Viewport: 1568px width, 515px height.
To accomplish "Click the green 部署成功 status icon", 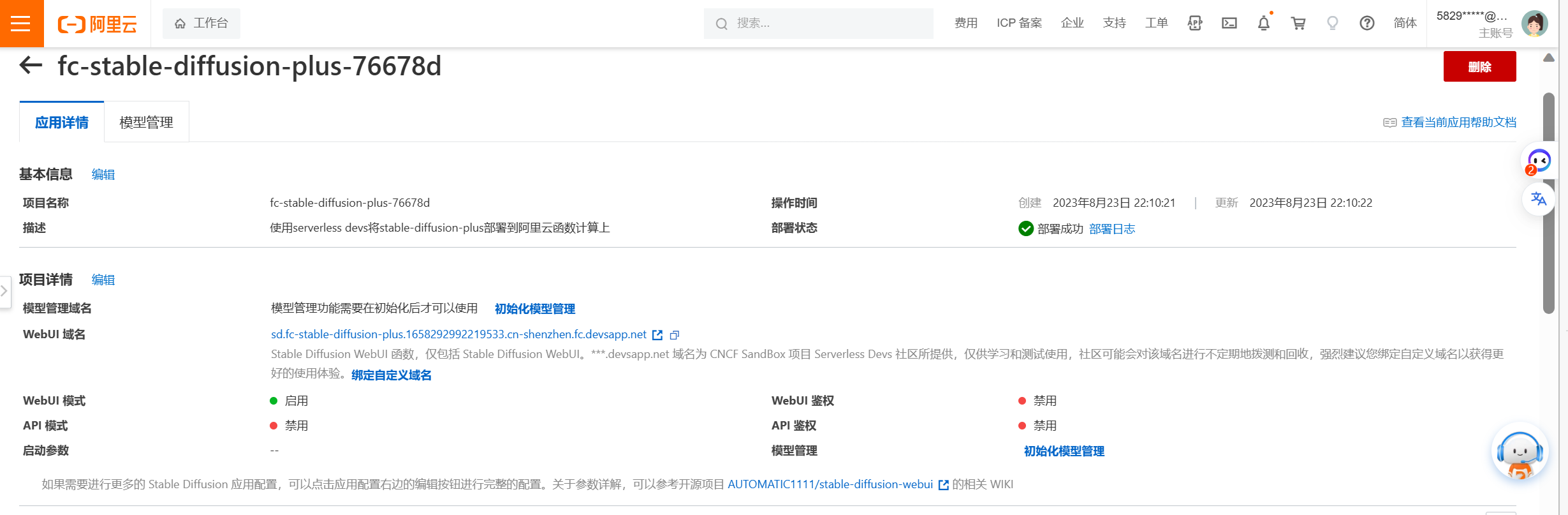I will [1026, 228].
